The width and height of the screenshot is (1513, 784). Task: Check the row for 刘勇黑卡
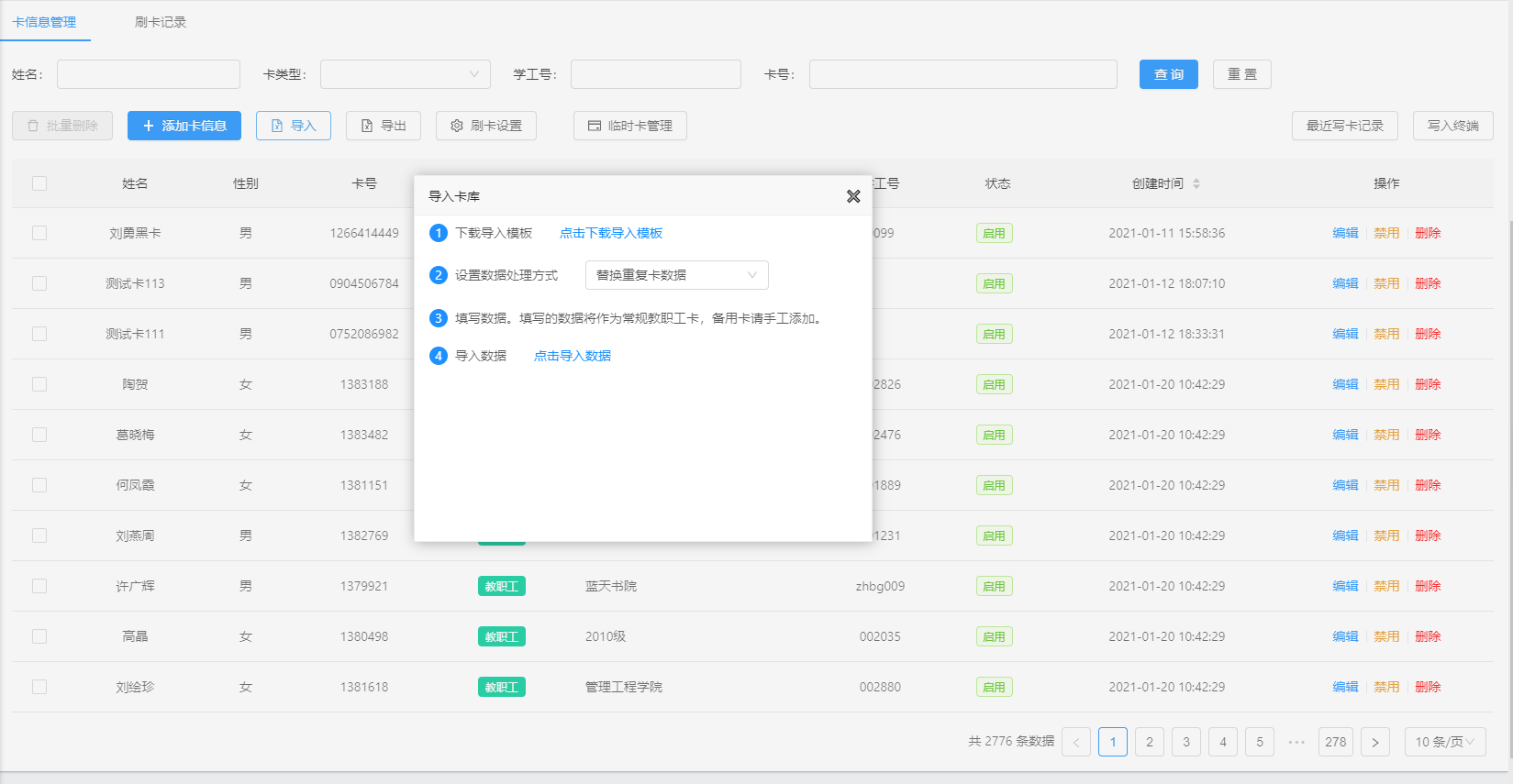[x=39, y=233]
